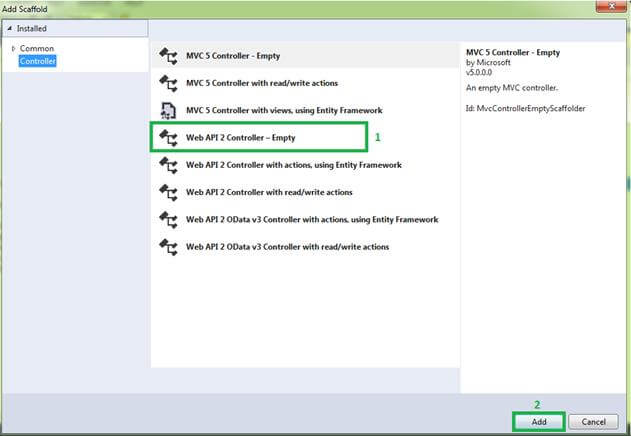Choose Web API 2 Controller – Empty
Screen dimensions: 631x436
(305, 138)
